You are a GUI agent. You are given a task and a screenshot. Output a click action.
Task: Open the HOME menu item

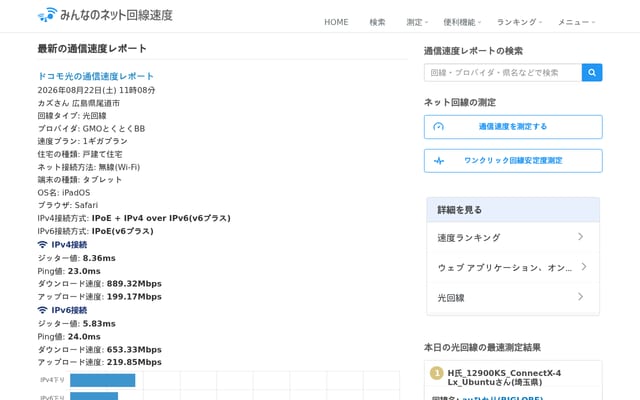[x=336, y=22]
